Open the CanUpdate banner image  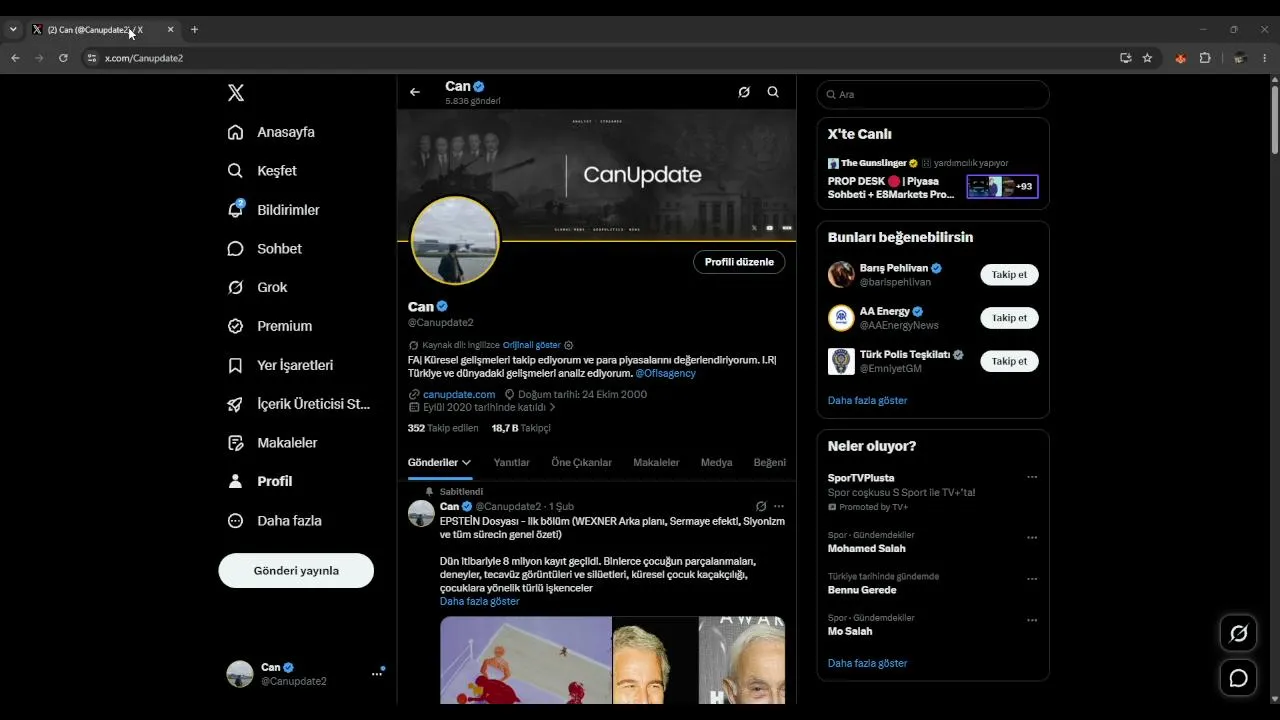(x=596, y=175)
